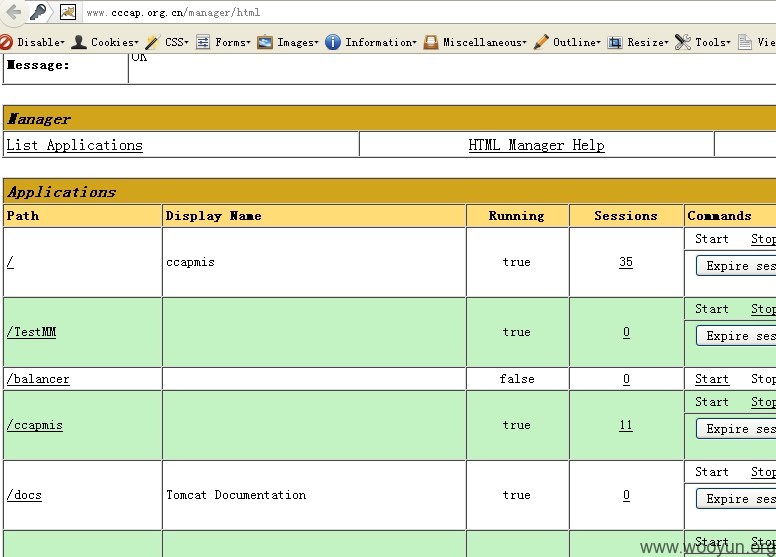Open the /TestMM application path
This screenshot has width=776, height=557.
32,332
